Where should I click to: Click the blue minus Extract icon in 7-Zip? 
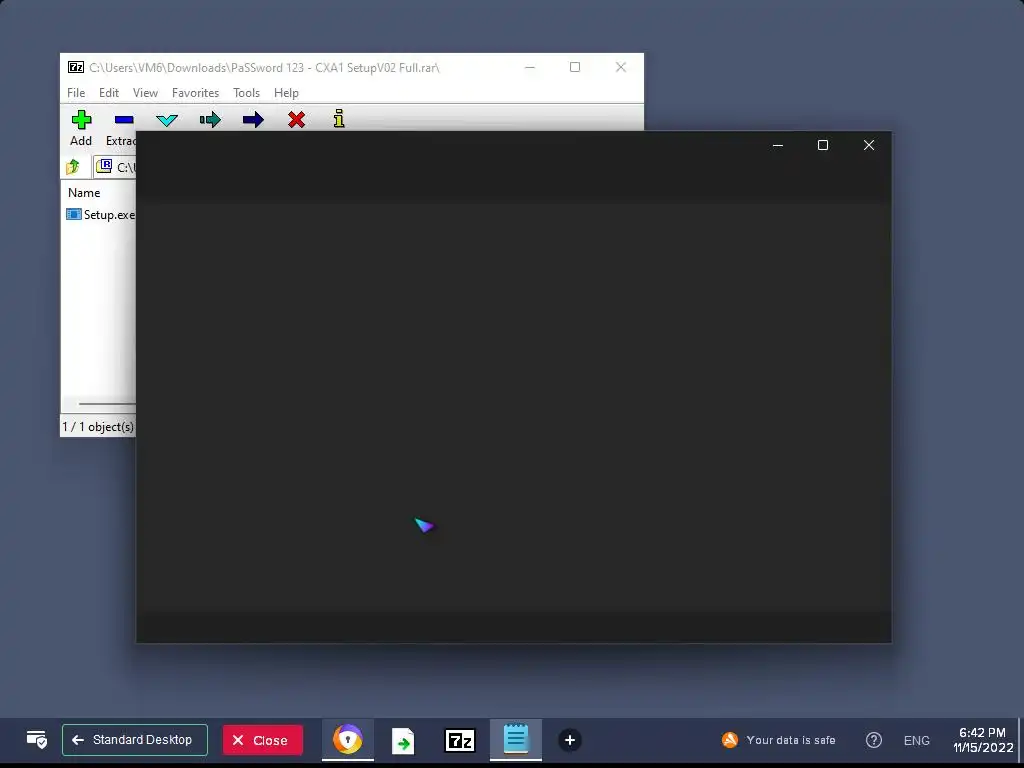(124, 120)
